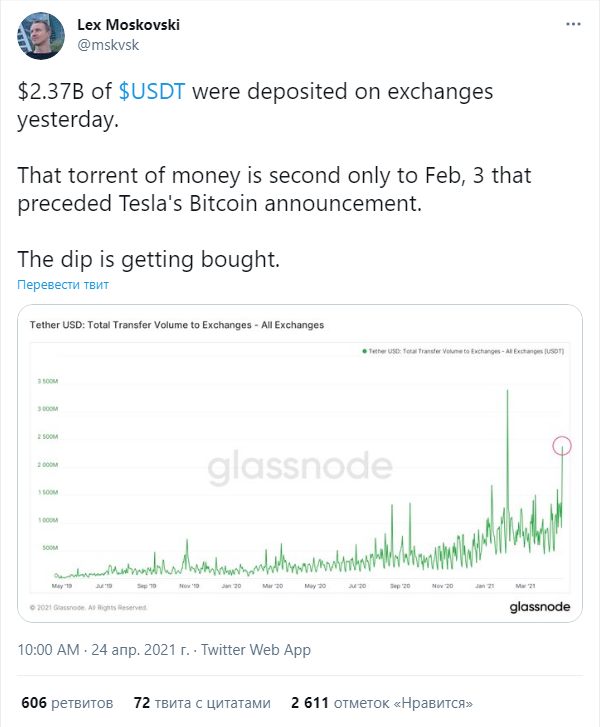The image size is (602, 727).
Task: Click the red circle marker on the chart
Action: point(562,446)
